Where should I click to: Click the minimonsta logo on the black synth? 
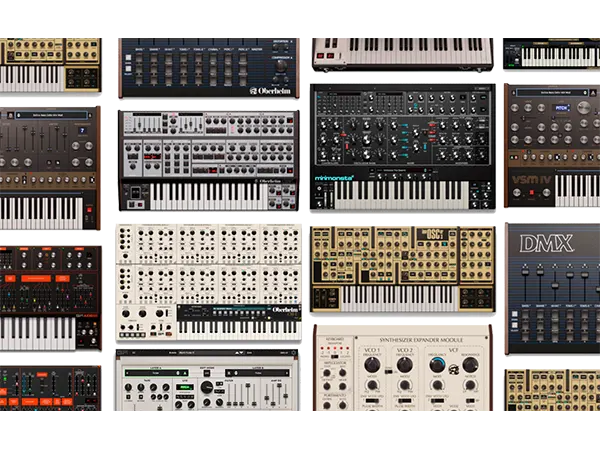pos(334,178)
